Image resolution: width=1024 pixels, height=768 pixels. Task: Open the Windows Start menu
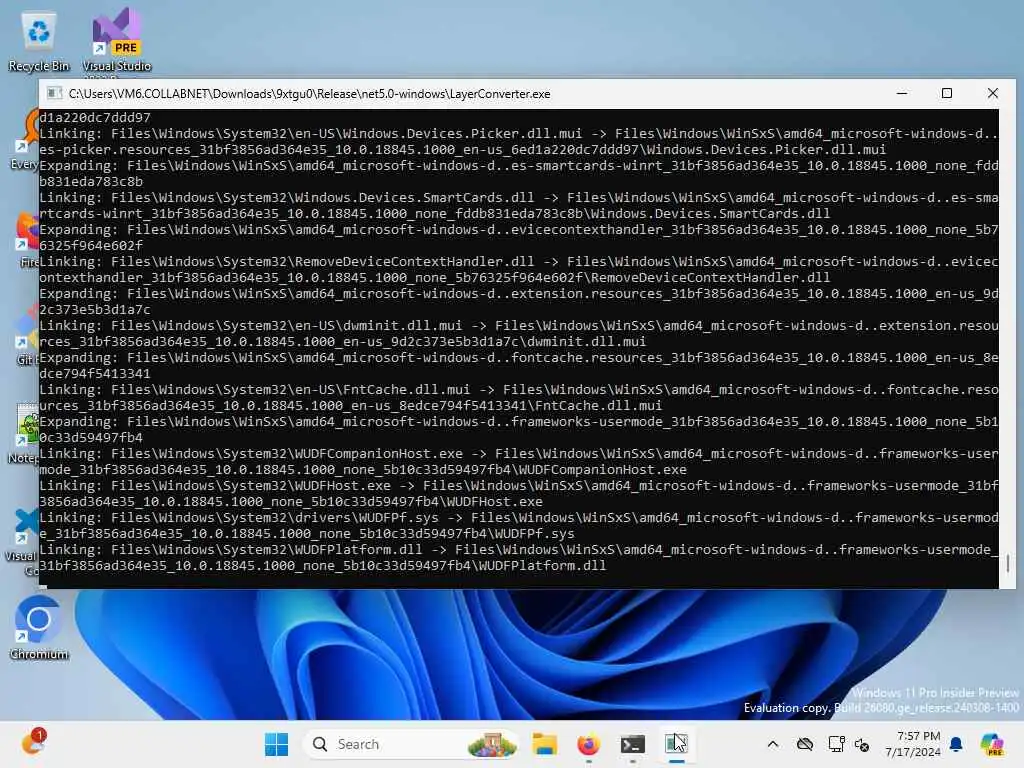pyautogui.click(x=276, y=744)
